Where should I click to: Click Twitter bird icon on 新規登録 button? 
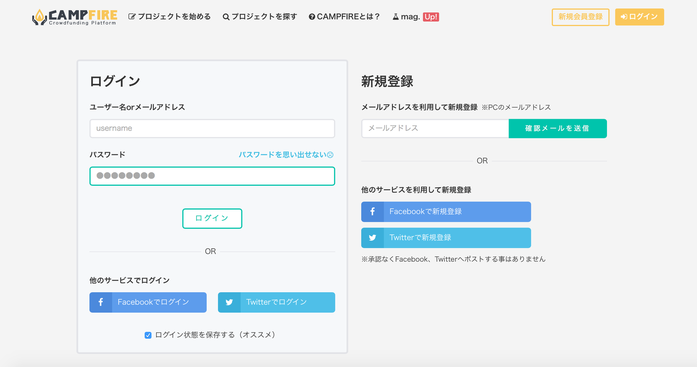[373, 238]
